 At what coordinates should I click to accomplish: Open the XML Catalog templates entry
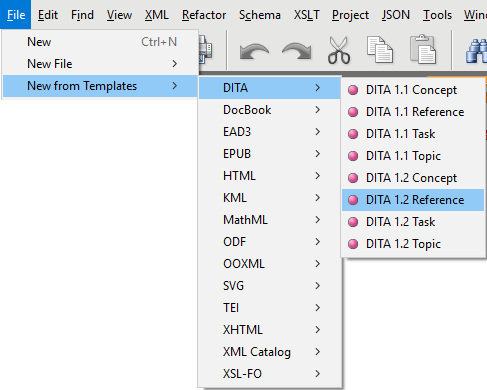pyautogui.click(x=270, y=352)
